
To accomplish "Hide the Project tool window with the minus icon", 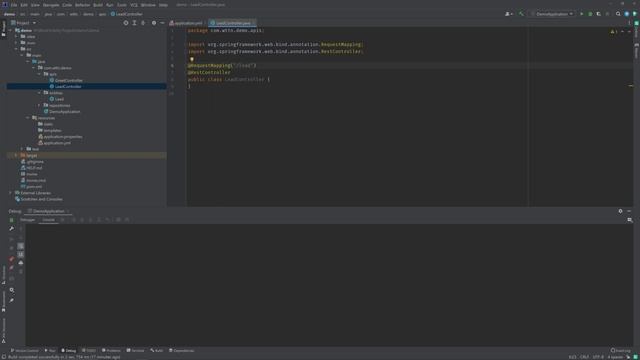I will point(162,23).
